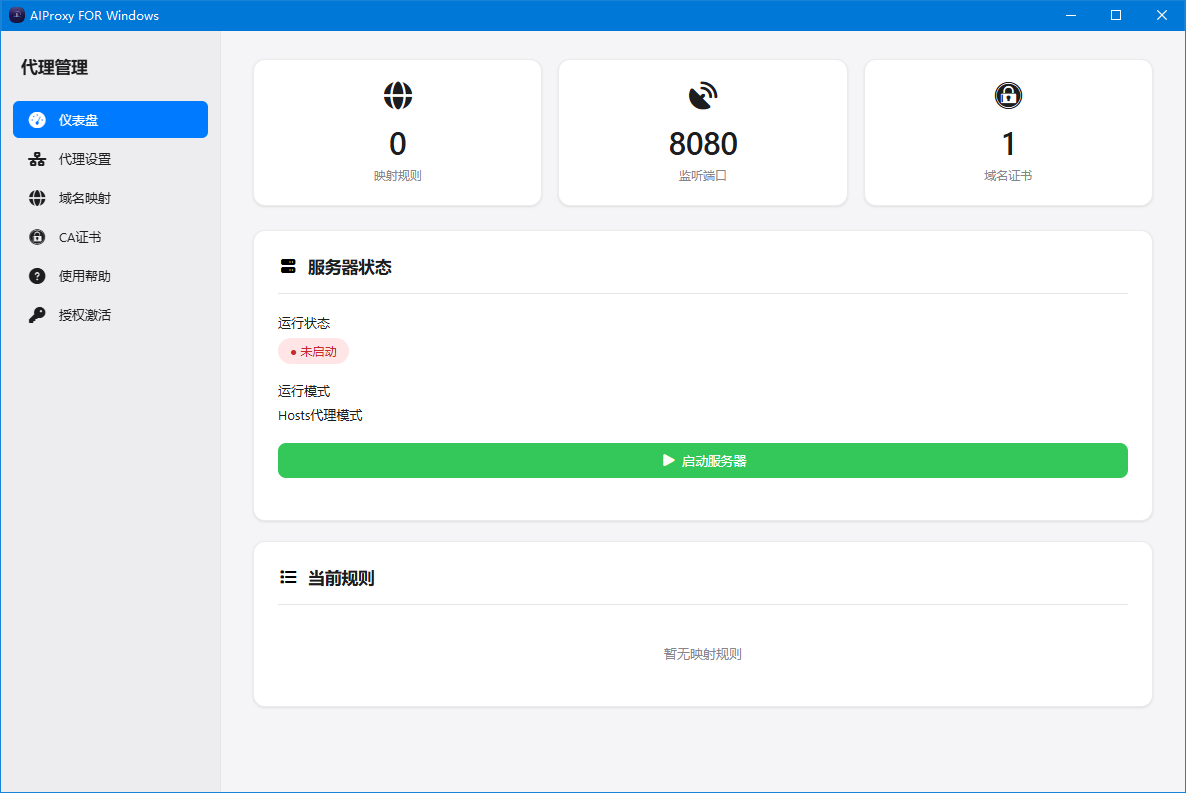Click the proxy settings network icon
Viewport: 1186px width, 793px height.
(x=37, y=159)
